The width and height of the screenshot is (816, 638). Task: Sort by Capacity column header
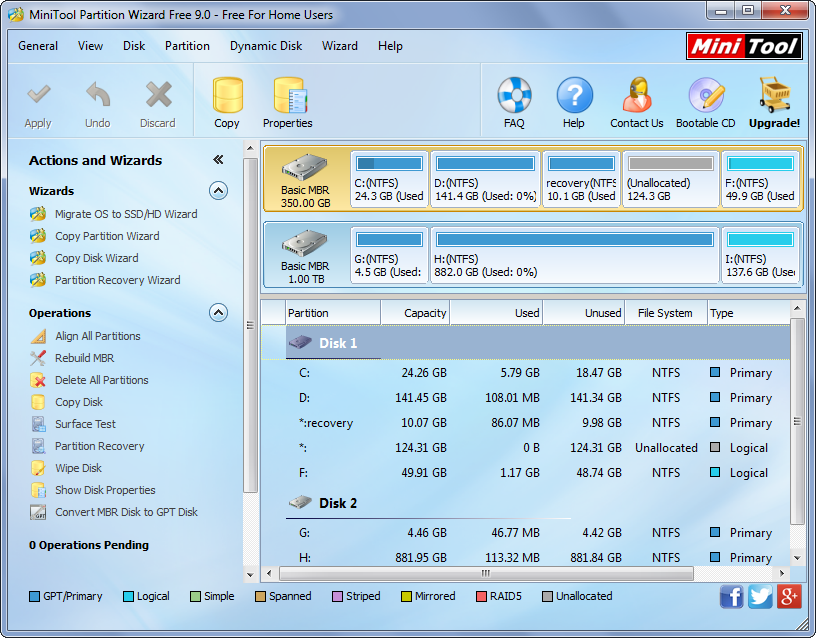(x=415, y=313)
